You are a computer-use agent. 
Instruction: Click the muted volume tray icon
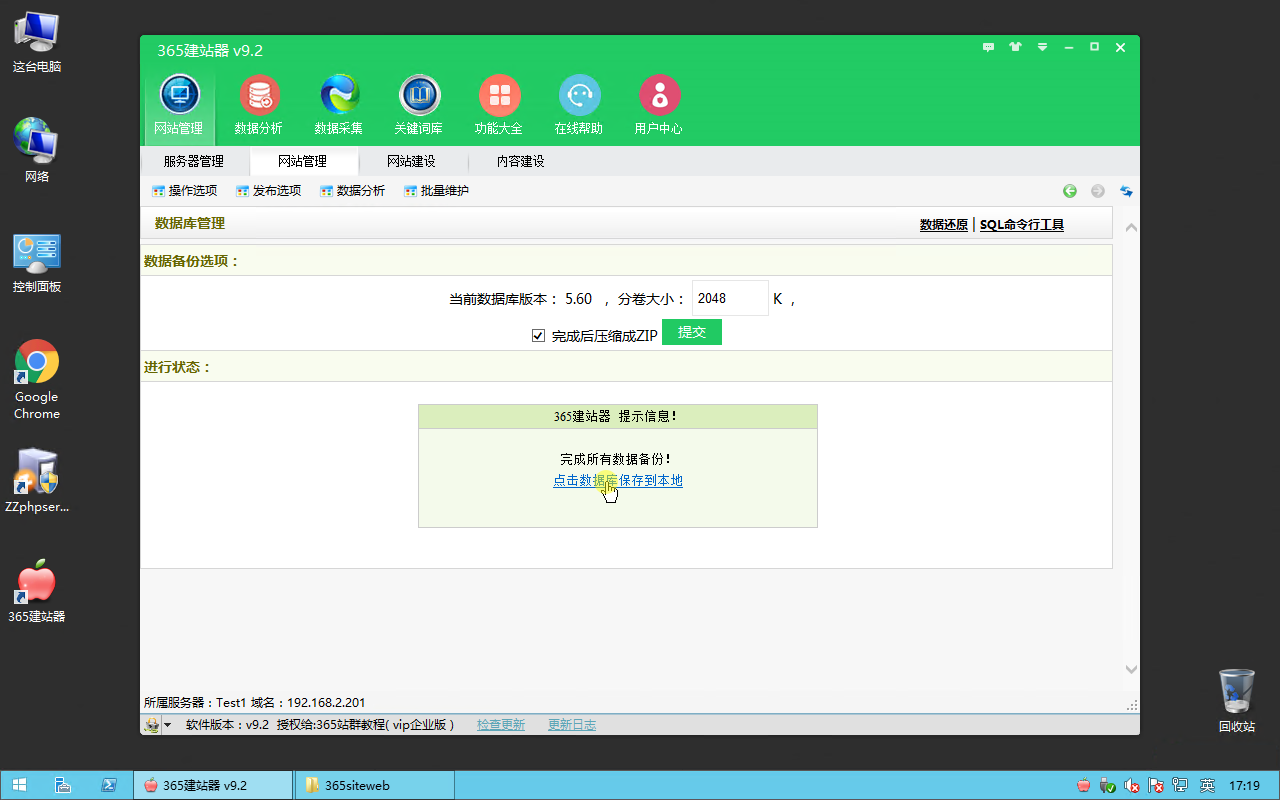click(x=1132, y=786)
